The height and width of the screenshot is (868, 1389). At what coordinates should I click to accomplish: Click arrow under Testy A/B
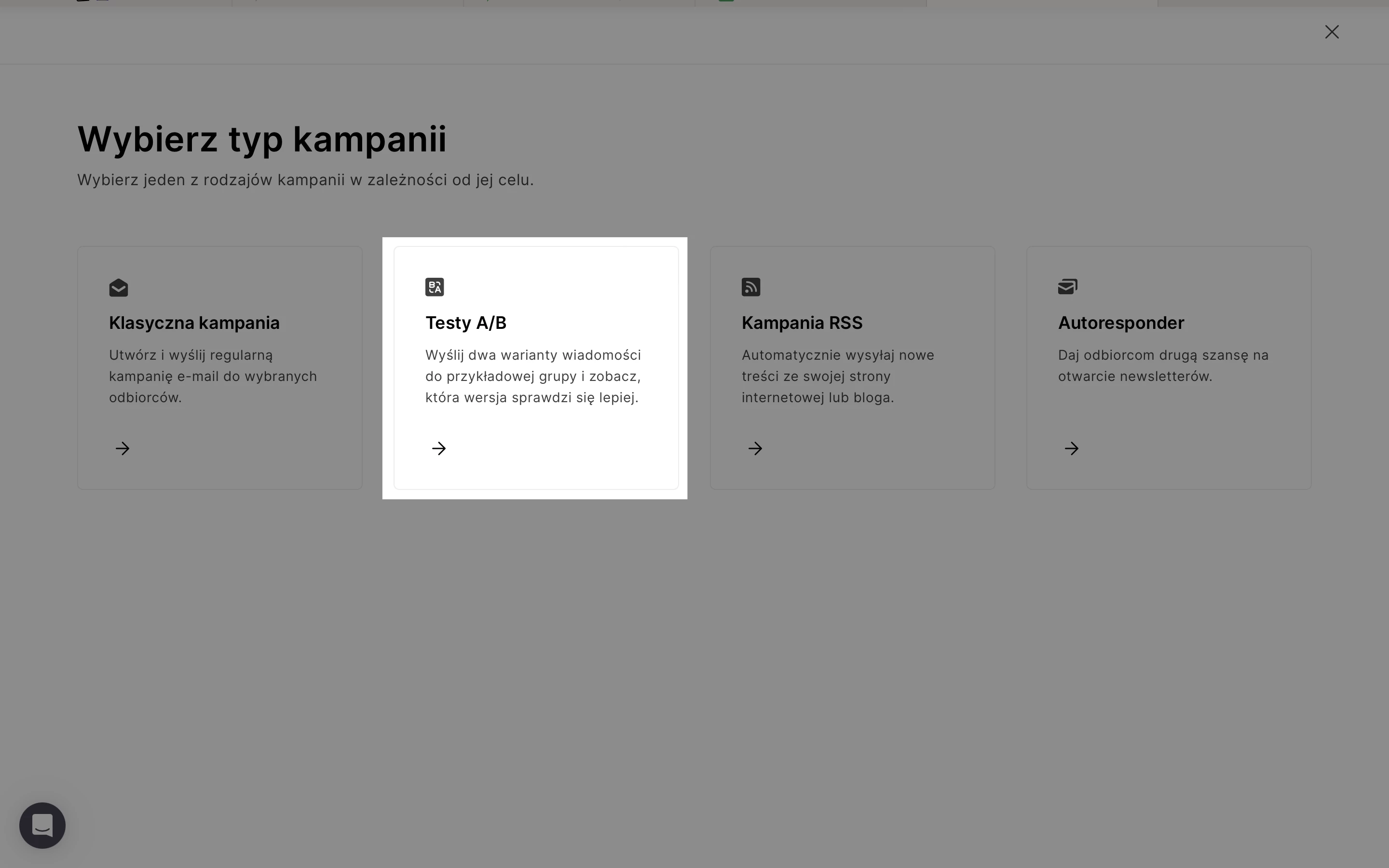point(439,448)
